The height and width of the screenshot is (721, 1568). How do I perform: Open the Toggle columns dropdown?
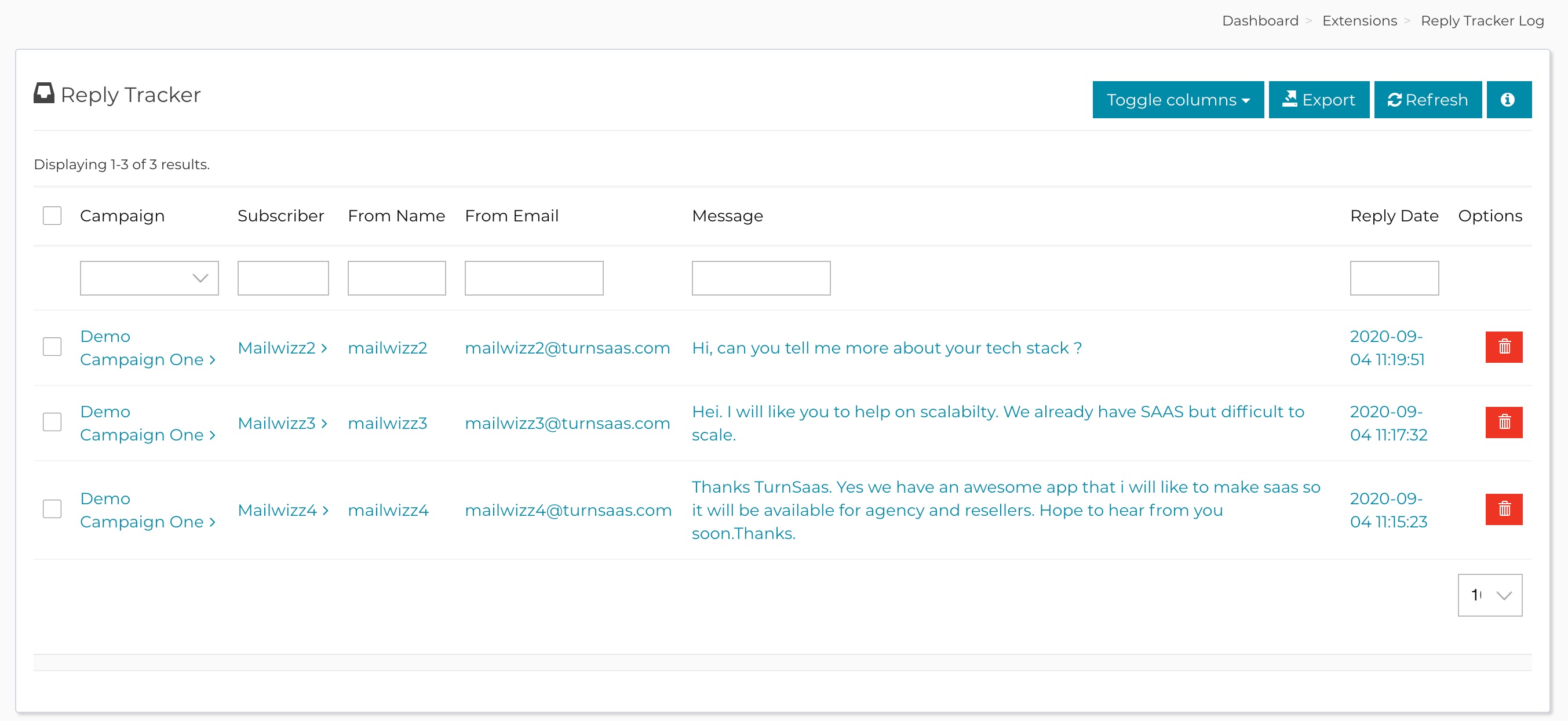click(x=1178, y=100)
